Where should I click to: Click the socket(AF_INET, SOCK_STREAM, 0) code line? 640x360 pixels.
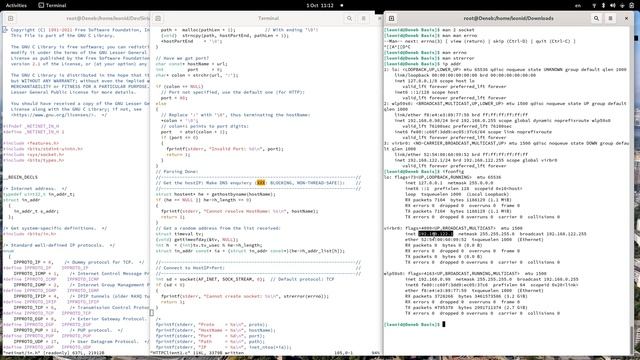245,279
